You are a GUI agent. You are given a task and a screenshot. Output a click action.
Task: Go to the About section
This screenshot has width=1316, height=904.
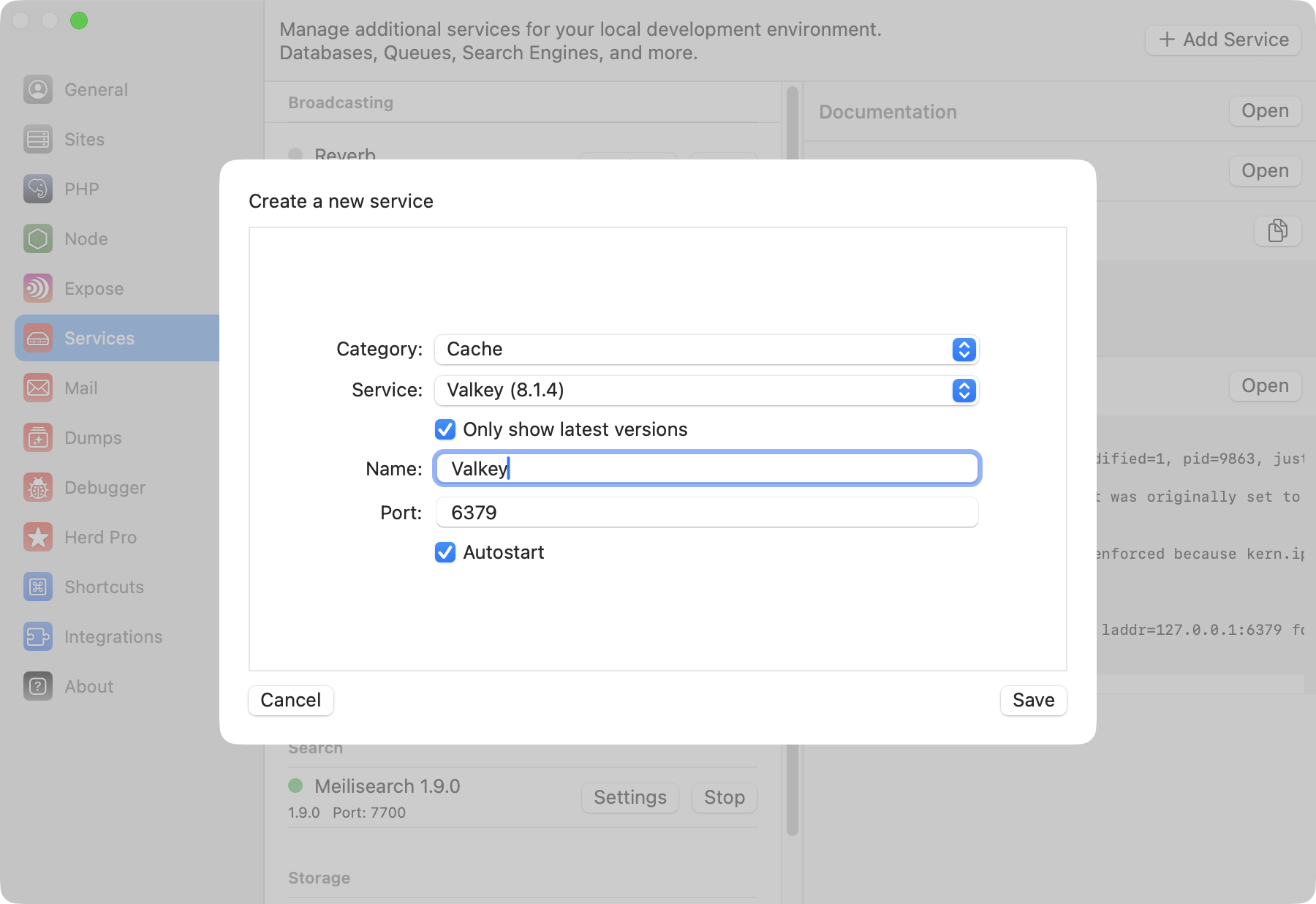point(37,686)
